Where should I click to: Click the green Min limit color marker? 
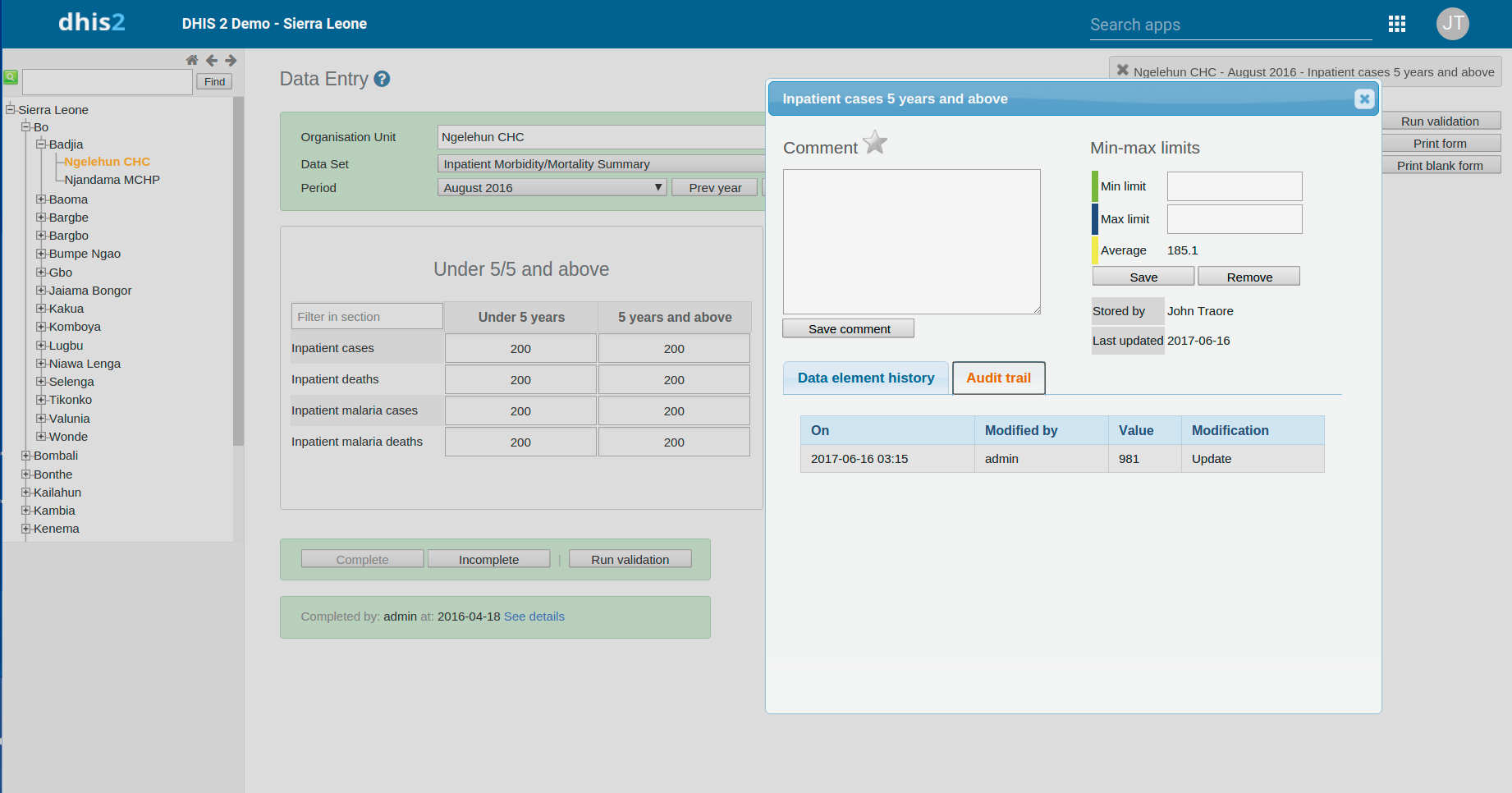[1095, 186]
